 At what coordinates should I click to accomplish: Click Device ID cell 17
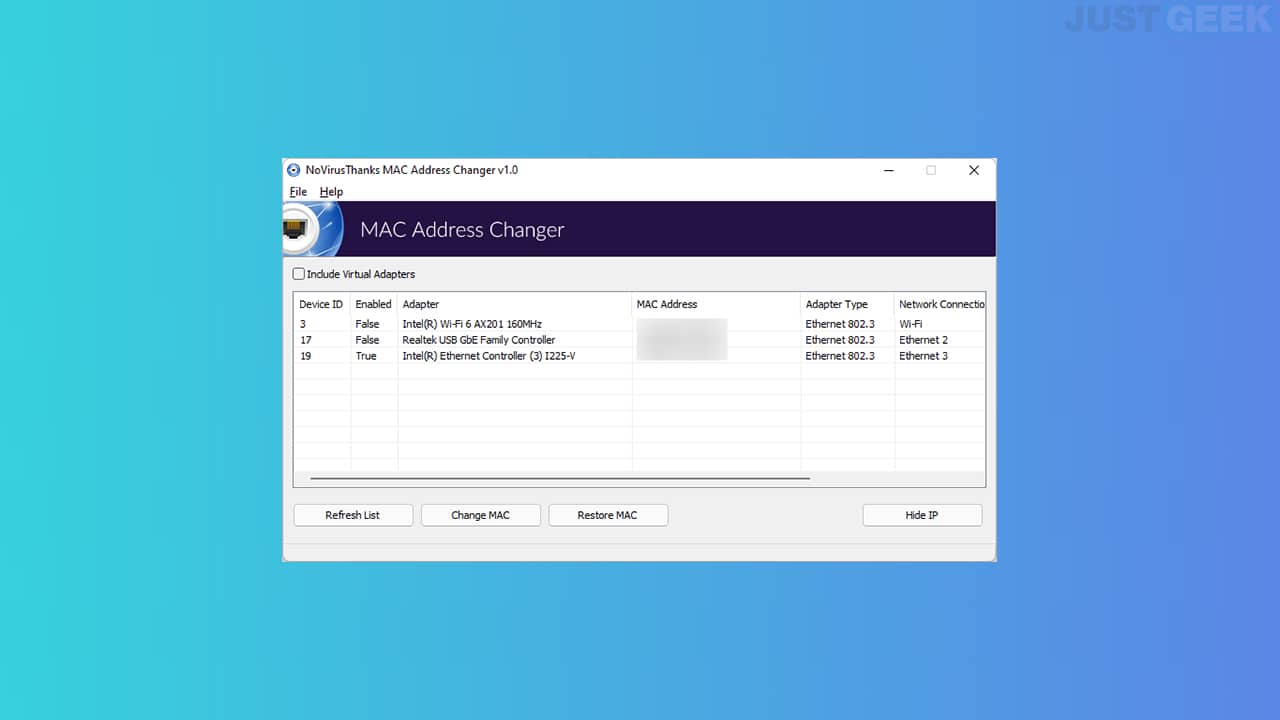(x=306, y=340)
